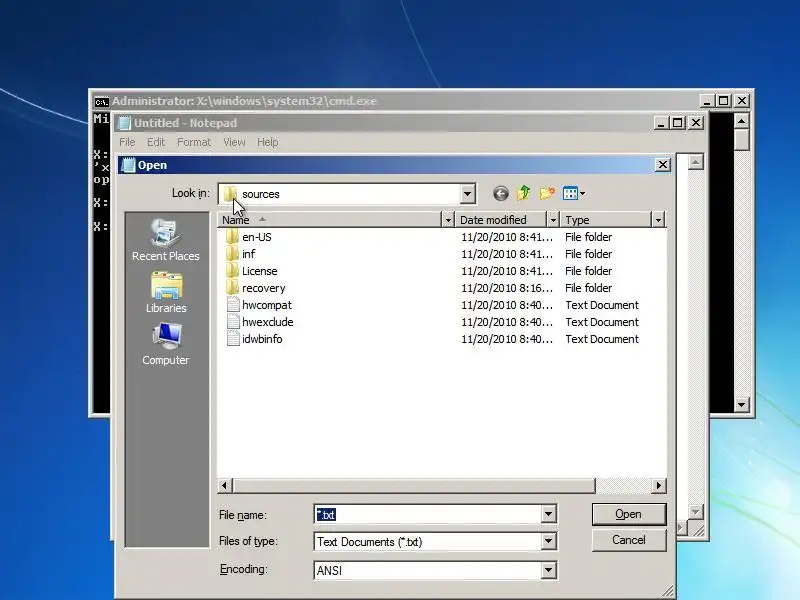Select the hwcompat text file icon

[233, 305]
